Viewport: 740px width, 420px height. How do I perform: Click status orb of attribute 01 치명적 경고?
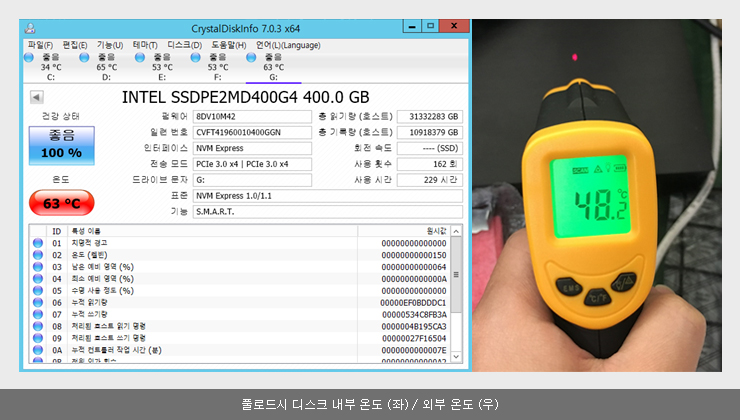pos(38,243)
